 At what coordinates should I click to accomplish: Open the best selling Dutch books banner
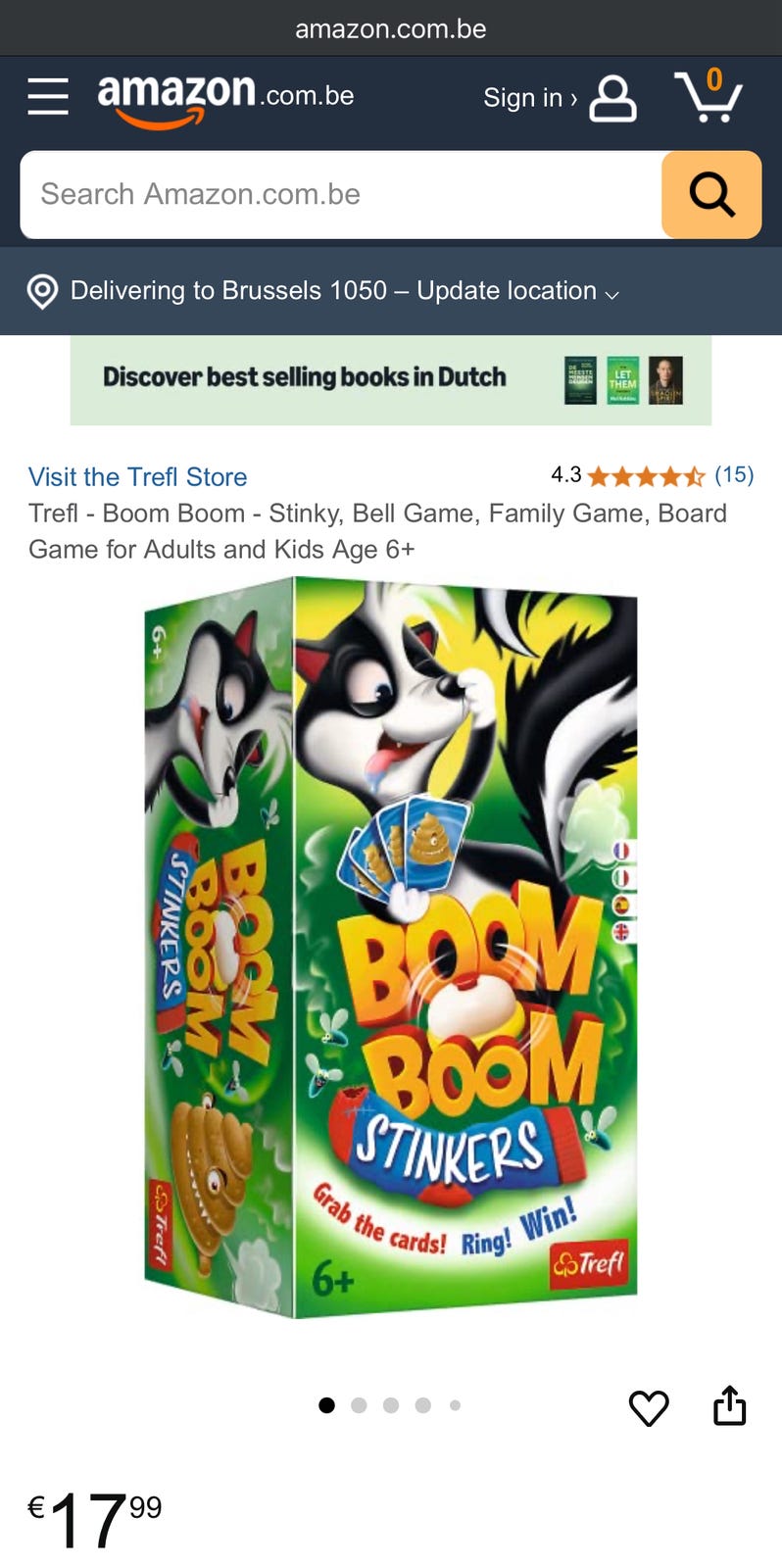pos(391,380)
